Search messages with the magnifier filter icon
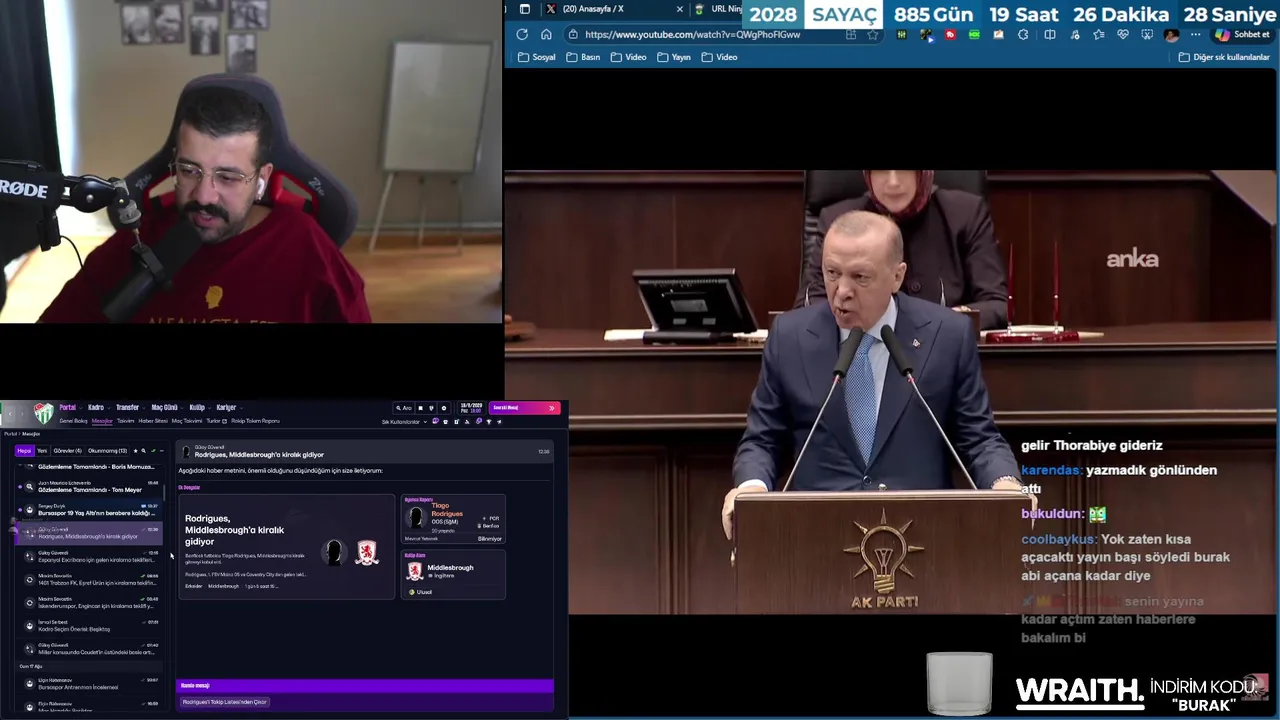1280x720 pixels. pyautogui.click(x=143, y=451)
